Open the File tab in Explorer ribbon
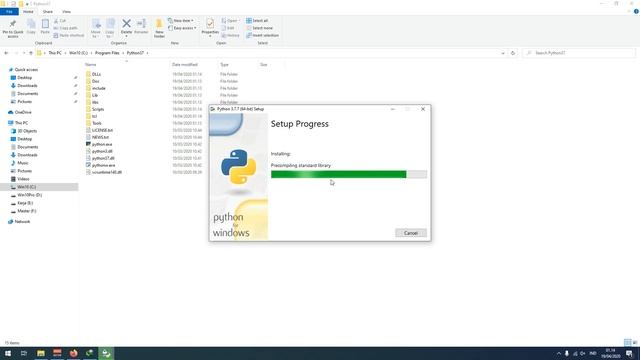The image size is (640, 360). point(9,11)
